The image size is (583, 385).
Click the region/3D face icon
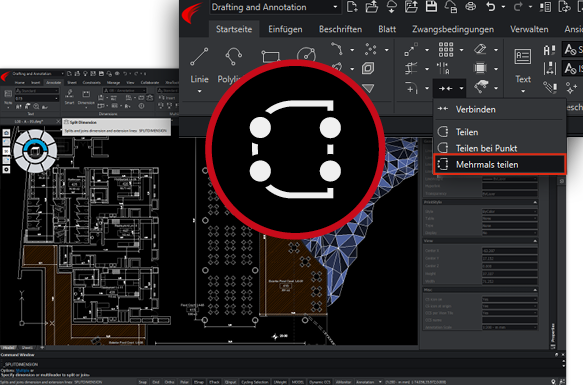[368, 68]
